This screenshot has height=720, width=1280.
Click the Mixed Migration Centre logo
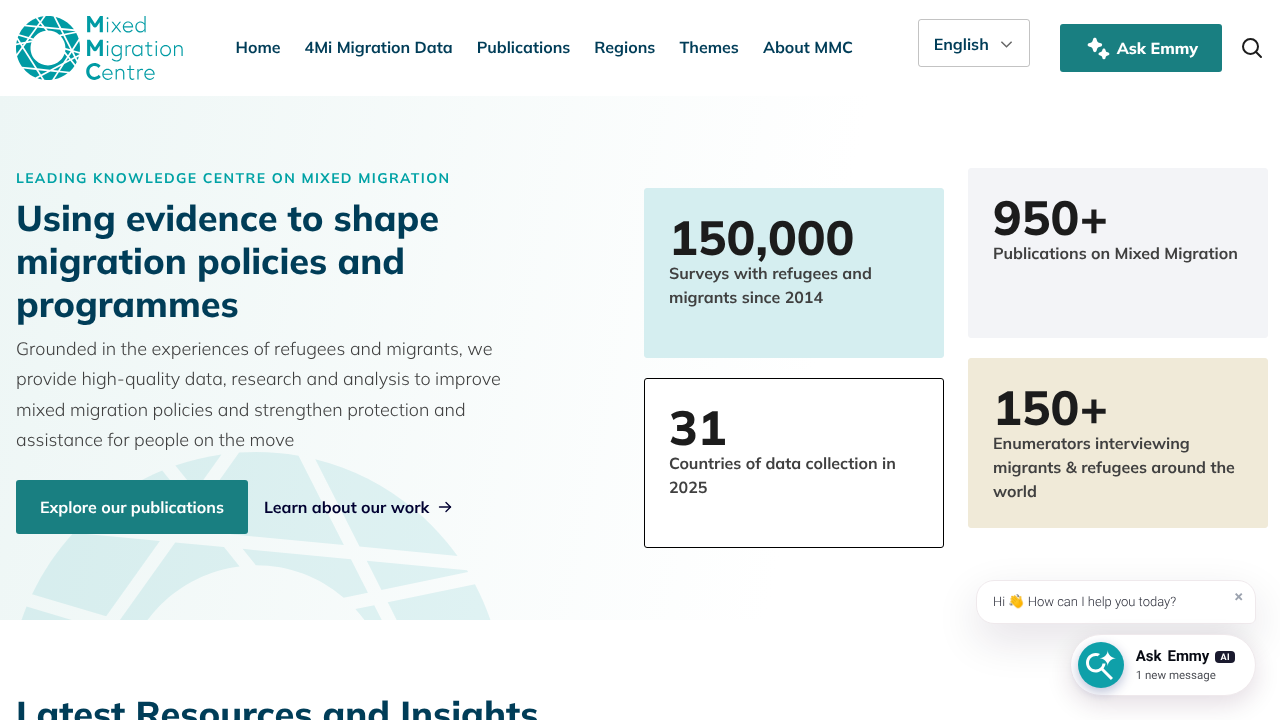100,48
